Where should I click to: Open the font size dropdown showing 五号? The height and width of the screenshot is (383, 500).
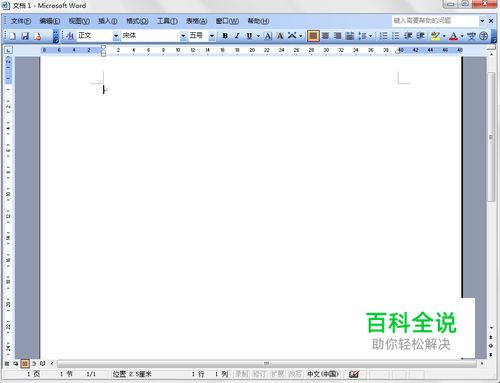tap(212, 36)
